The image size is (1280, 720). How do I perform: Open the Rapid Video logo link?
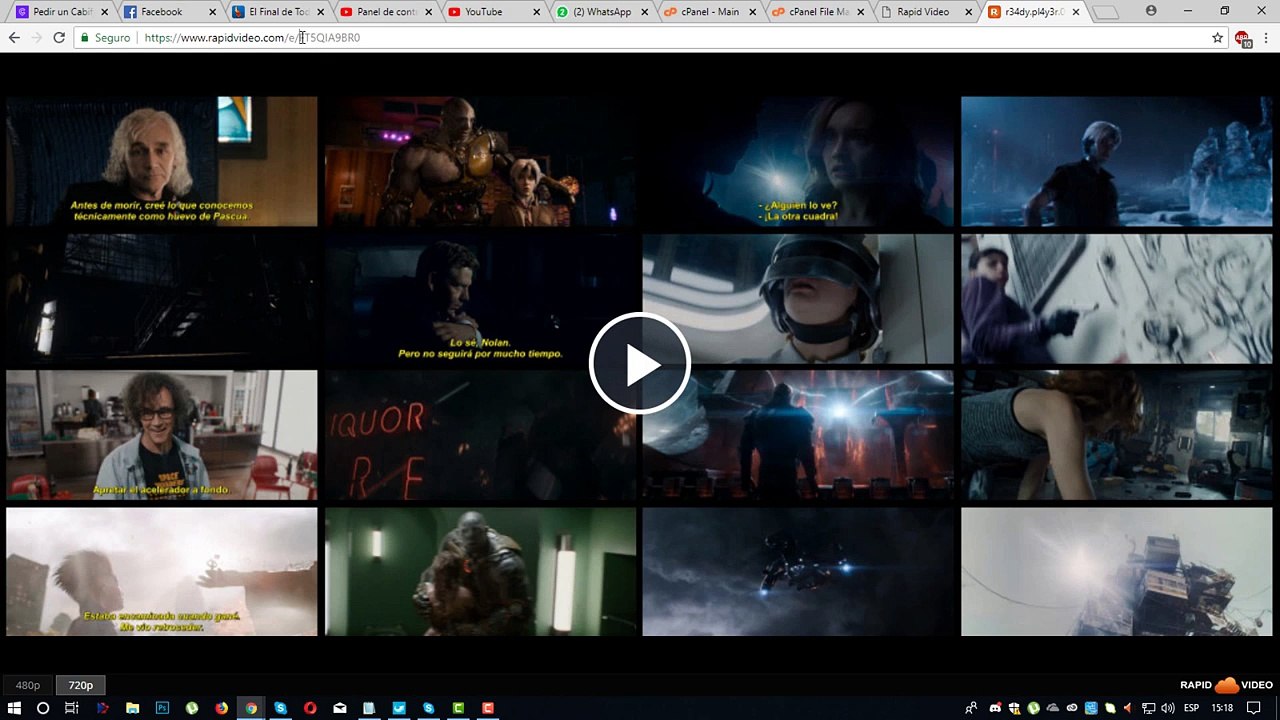click(1226, 685)
